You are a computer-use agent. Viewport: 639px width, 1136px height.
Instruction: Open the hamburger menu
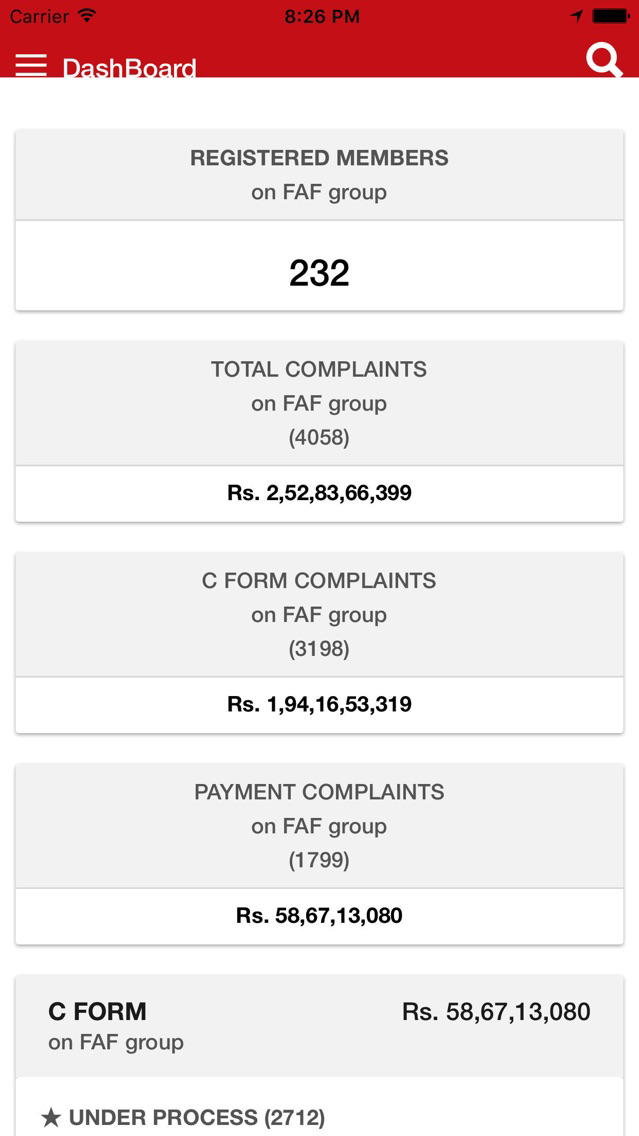(x=31, y=65)
